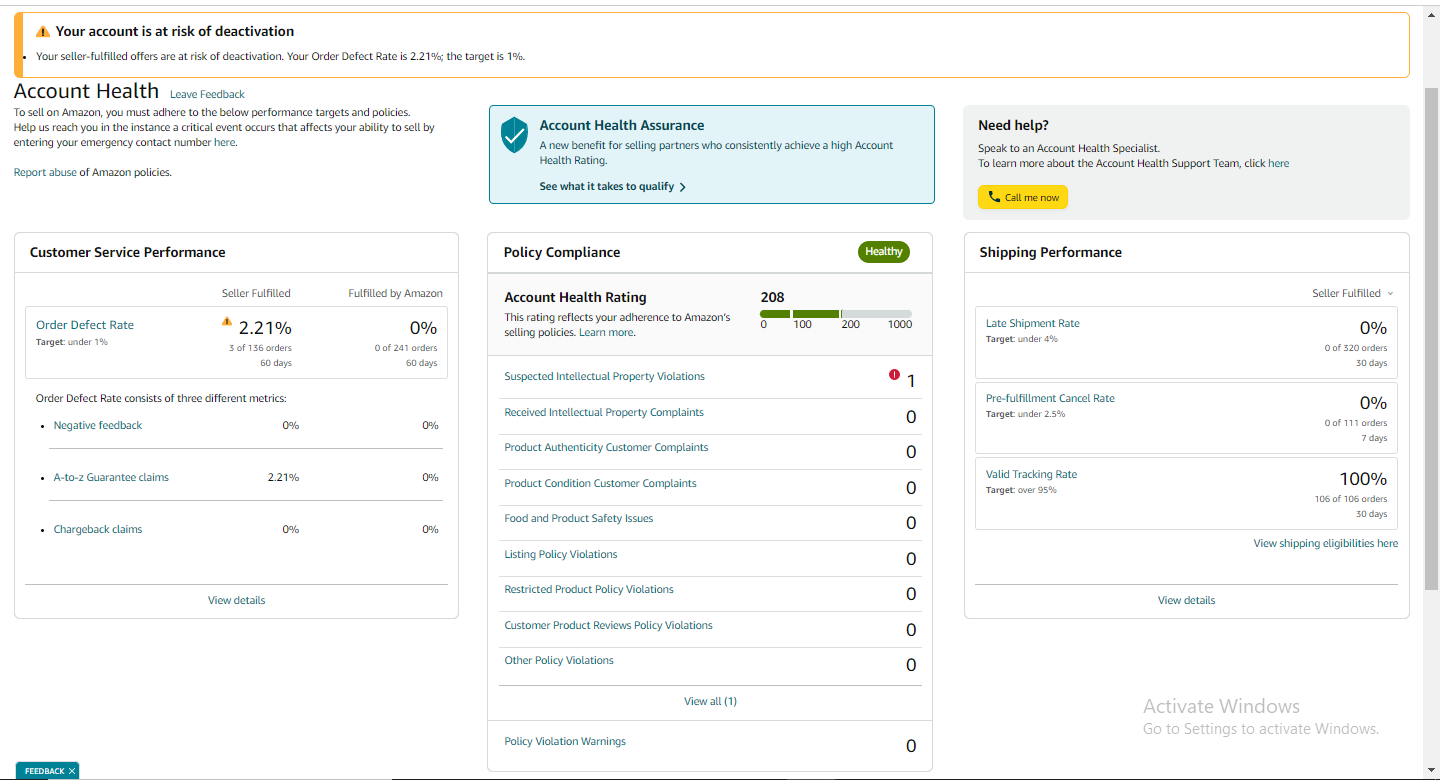This screenshot has height=780, width=1440.
Task: Click the 2.21% Order Defect Rate value
Action: [265, 328]
